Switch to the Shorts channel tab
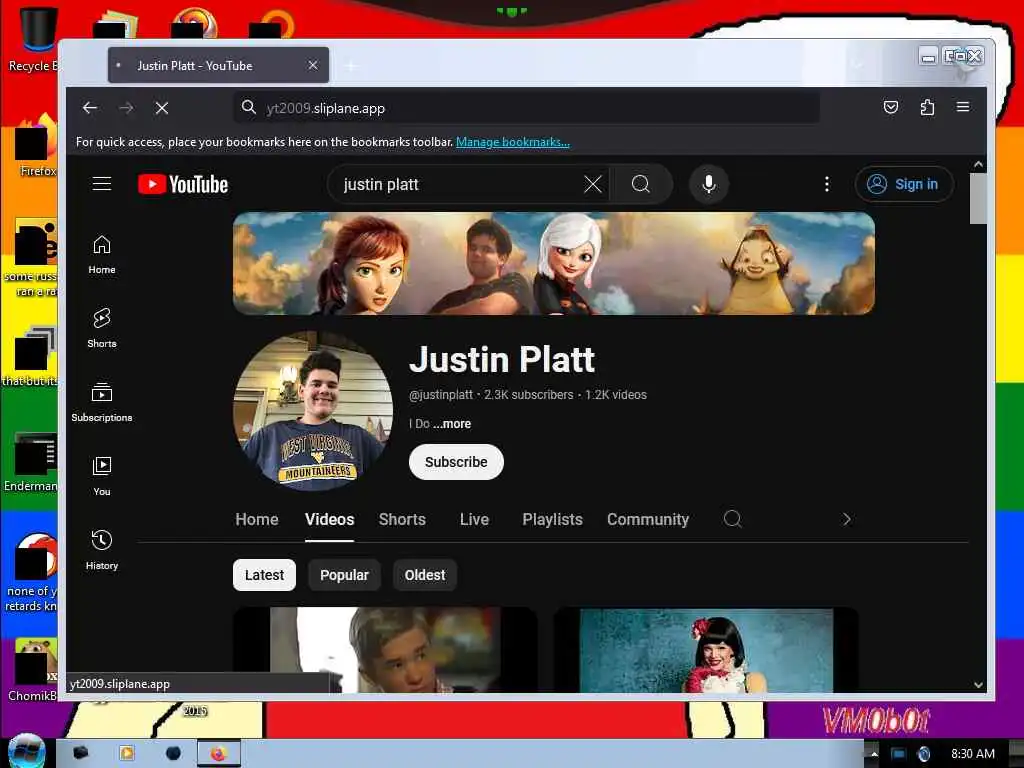Screen dimensions: 1024x768 tap(402, 519)
